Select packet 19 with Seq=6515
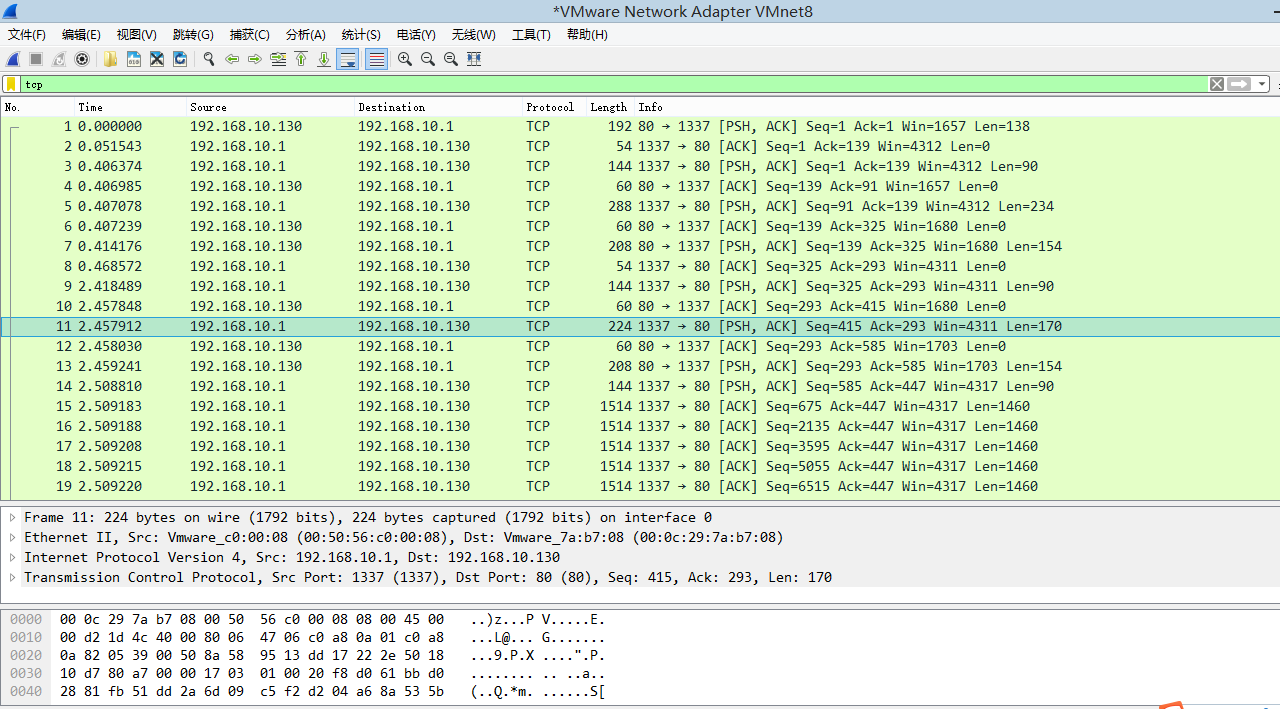Viewport: 1280px width, 709px height. coord(640,486)
